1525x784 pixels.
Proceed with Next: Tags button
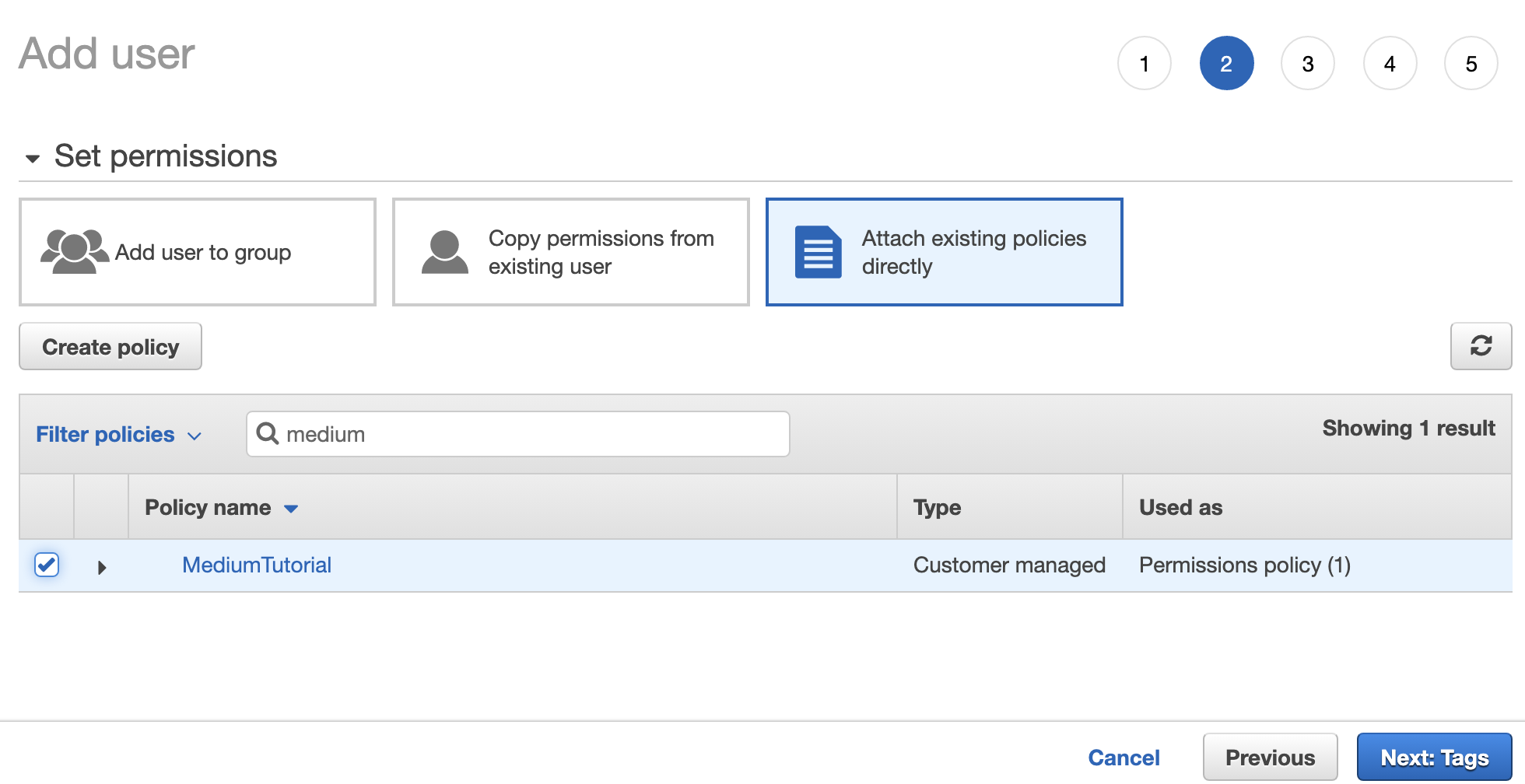pyautogui.click(x=1434, y=757)
